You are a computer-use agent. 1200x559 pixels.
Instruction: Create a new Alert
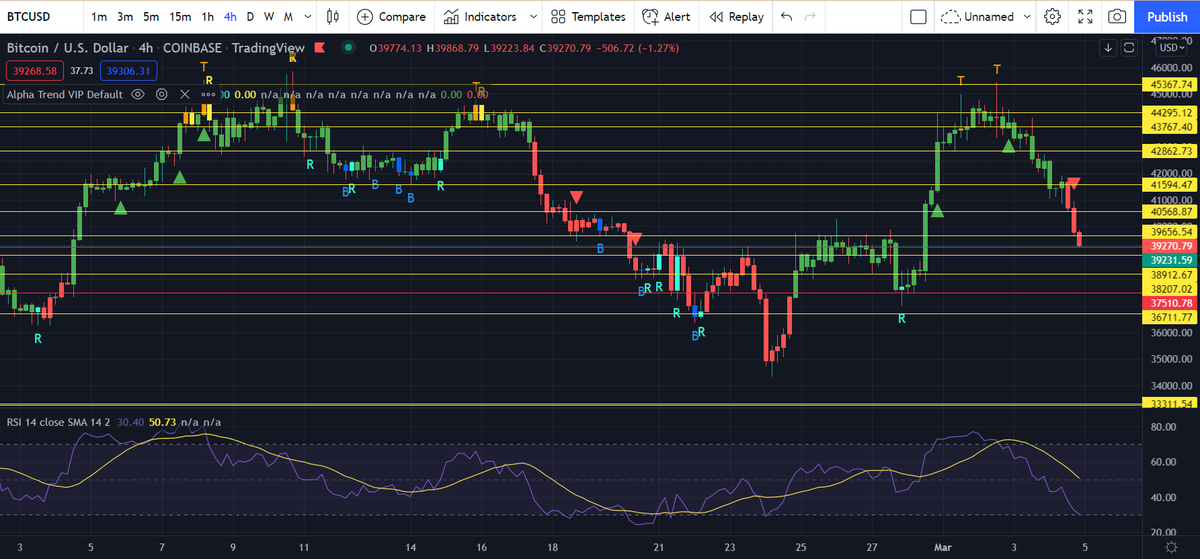666,17
